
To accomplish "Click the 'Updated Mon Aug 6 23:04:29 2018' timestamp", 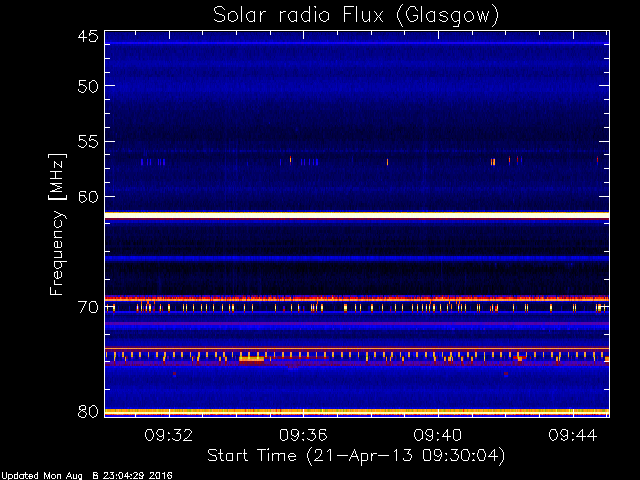I will coord(87,476).
